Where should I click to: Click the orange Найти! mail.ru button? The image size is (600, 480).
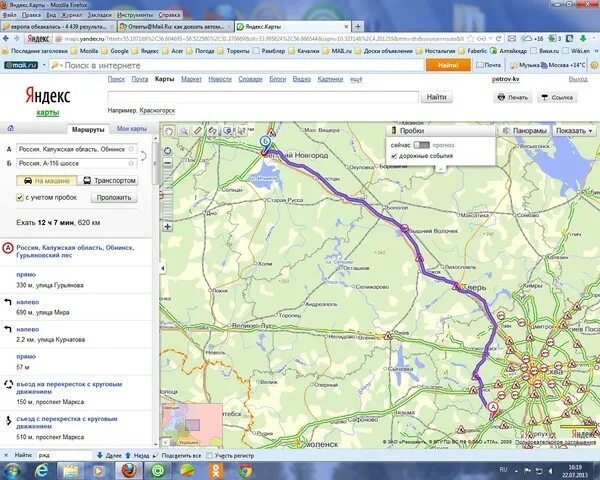(448, 65)
